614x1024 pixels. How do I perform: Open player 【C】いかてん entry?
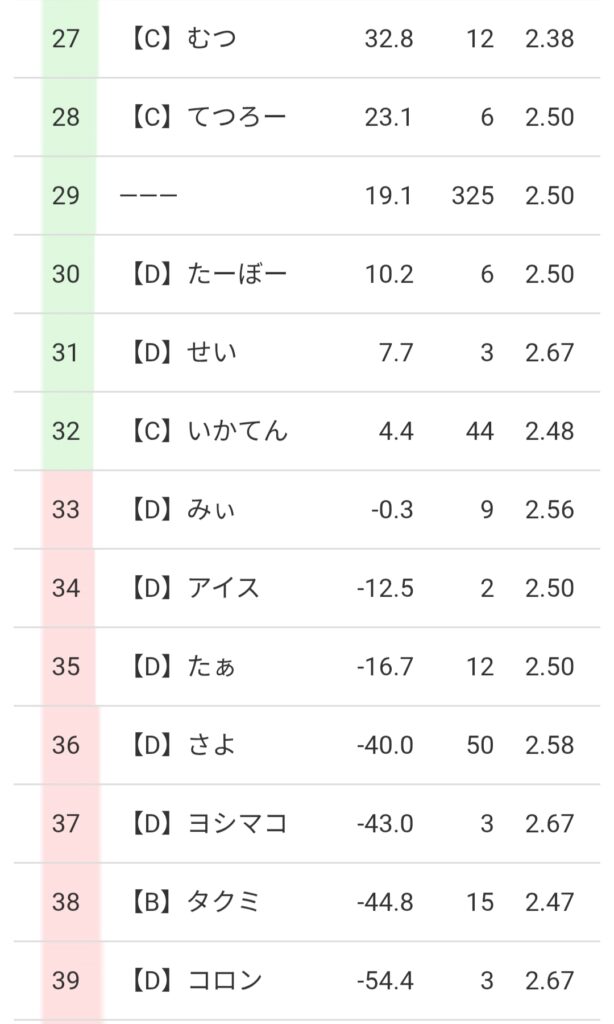[x=208, y=431]
